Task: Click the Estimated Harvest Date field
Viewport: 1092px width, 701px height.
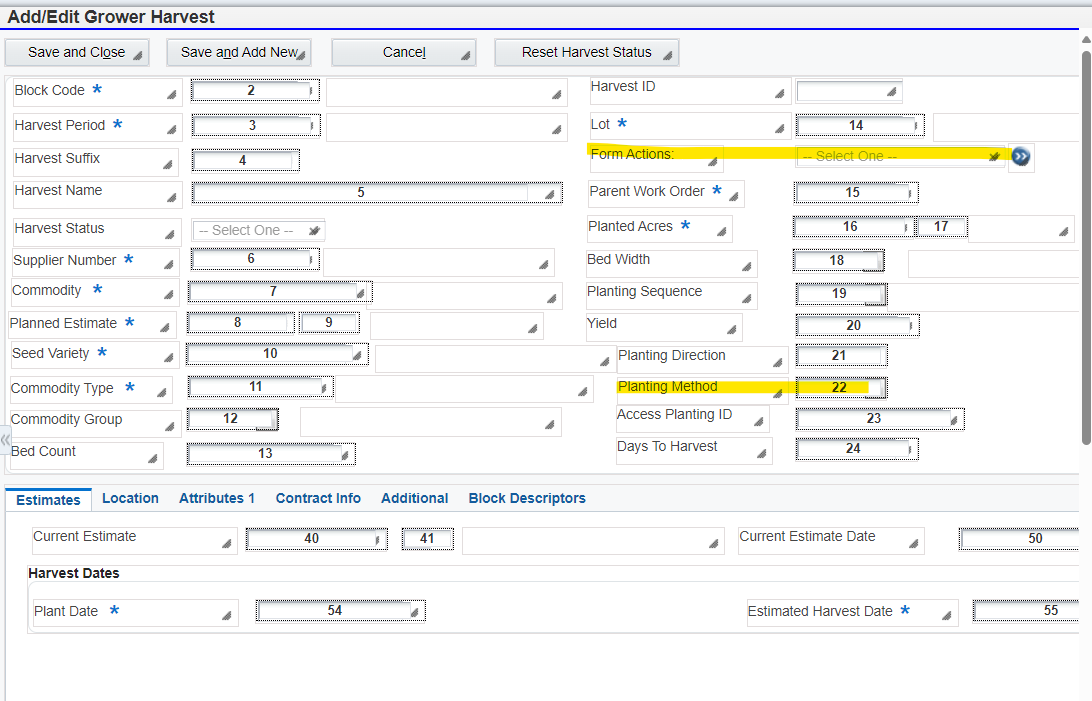Action: tap(1026, 611)
